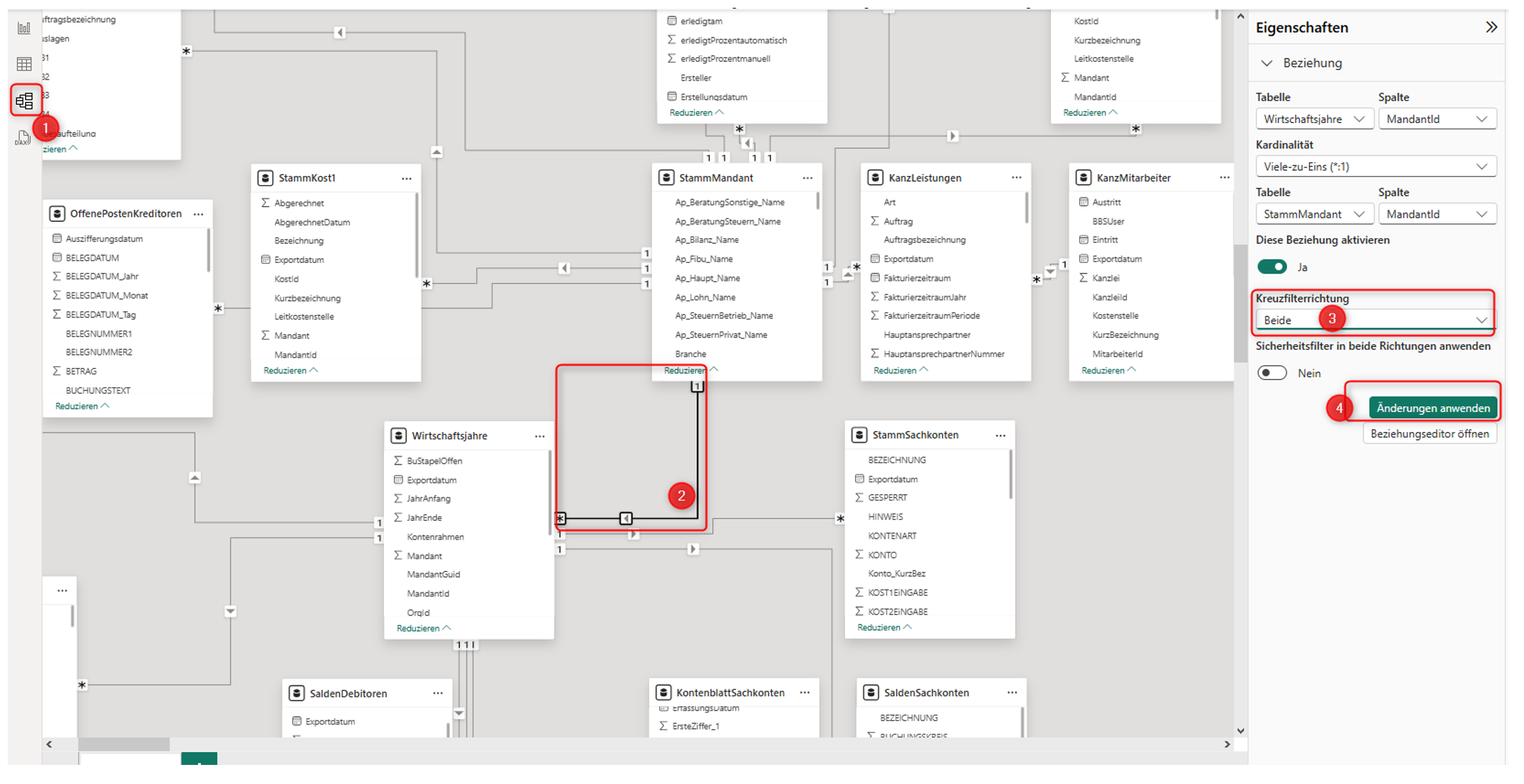Select the KONTENART field in StammSachkonten
This screenshot has height=784, width=1524.
[892, 536]
